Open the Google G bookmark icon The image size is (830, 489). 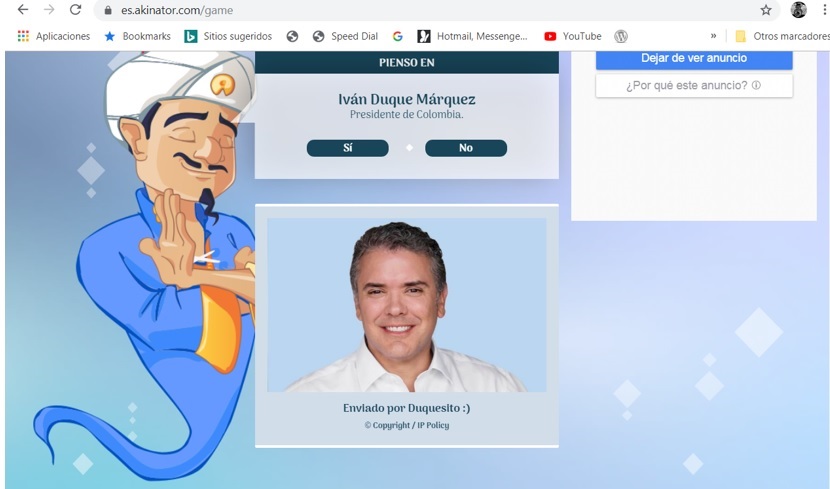(x=397, y=36)
